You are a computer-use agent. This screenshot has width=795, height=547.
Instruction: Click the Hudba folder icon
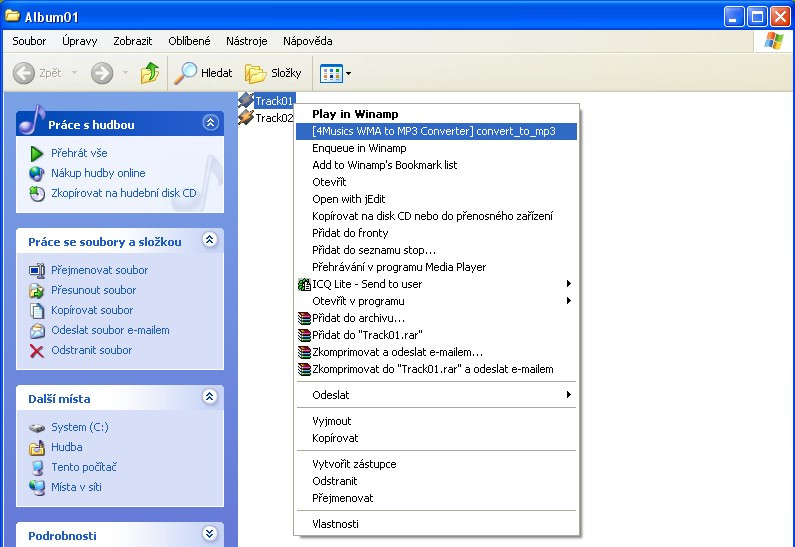click(37, 447)
